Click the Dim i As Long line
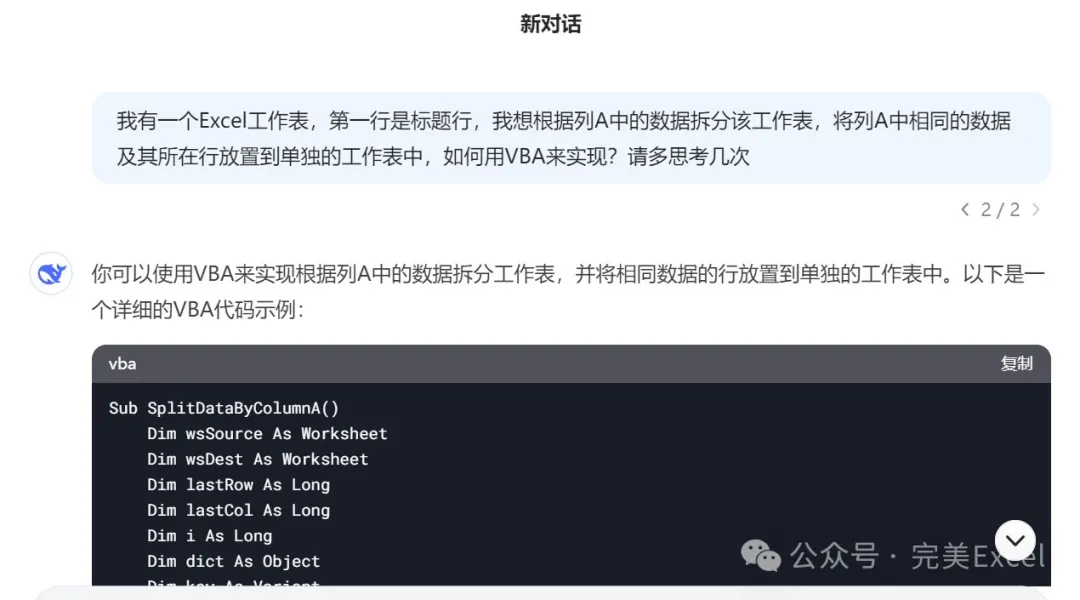This screenshot has height=600, width=1080. point(209,535)
